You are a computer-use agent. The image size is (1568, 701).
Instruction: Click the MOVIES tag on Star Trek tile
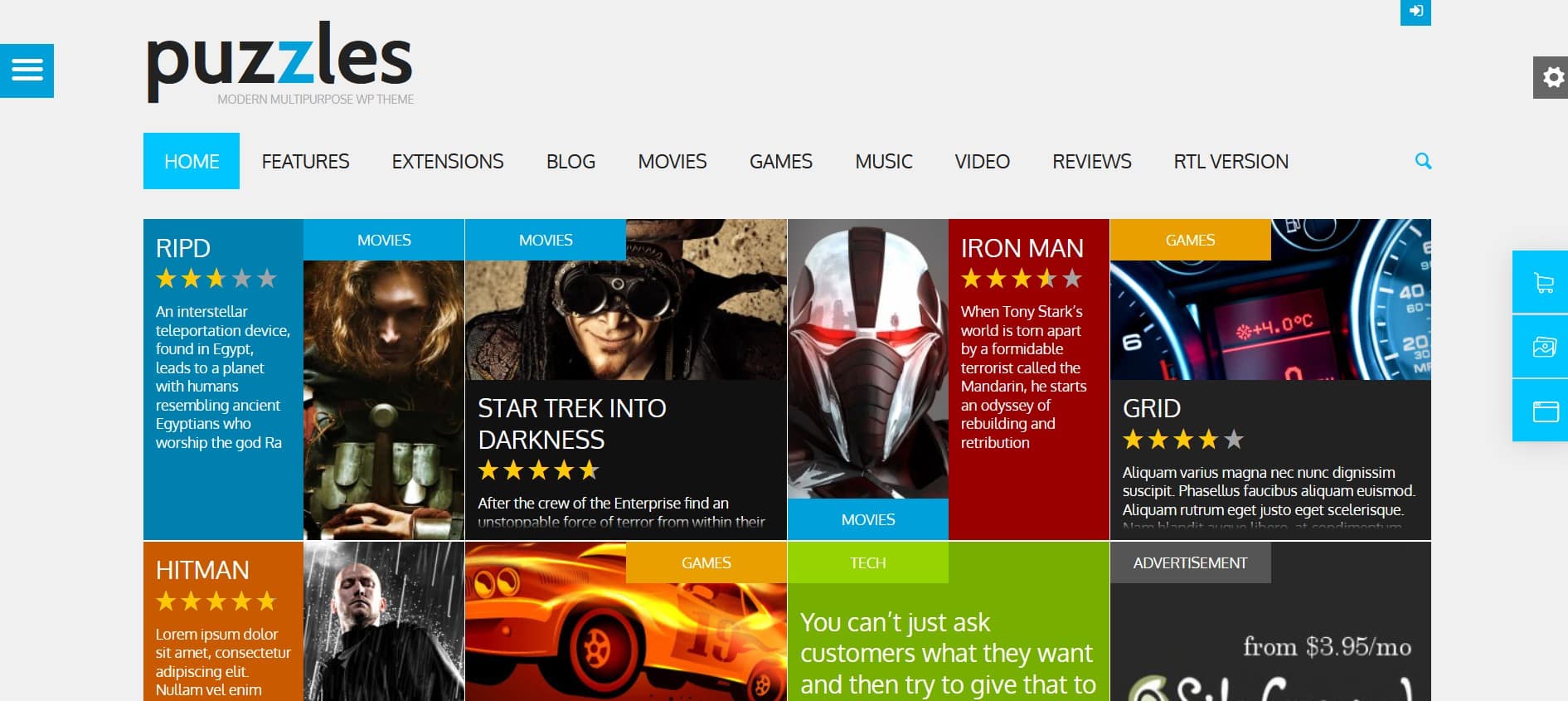(x=546, y=240)
